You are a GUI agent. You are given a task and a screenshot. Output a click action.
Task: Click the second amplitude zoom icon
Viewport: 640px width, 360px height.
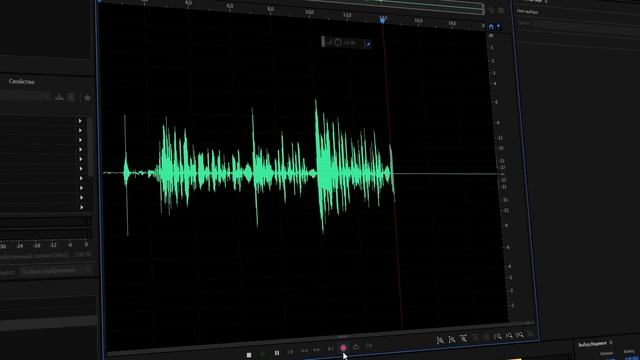click(x=452, y=339)
